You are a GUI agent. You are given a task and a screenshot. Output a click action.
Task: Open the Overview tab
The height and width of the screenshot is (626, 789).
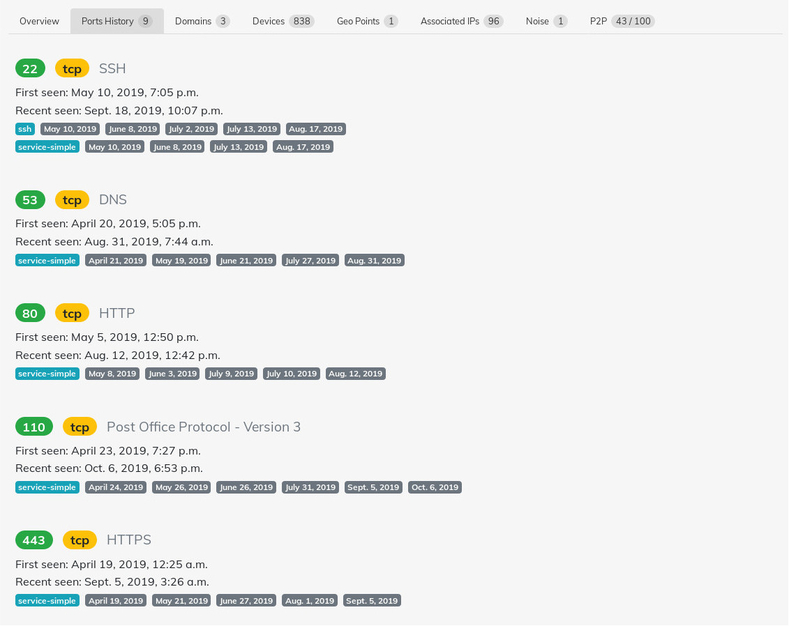point(39,21)
